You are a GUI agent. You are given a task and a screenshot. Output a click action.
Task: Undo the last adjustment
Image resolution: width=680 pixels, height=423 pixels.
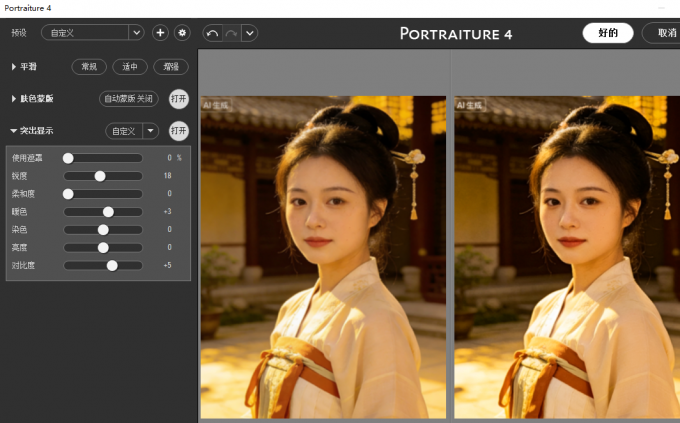212,33
